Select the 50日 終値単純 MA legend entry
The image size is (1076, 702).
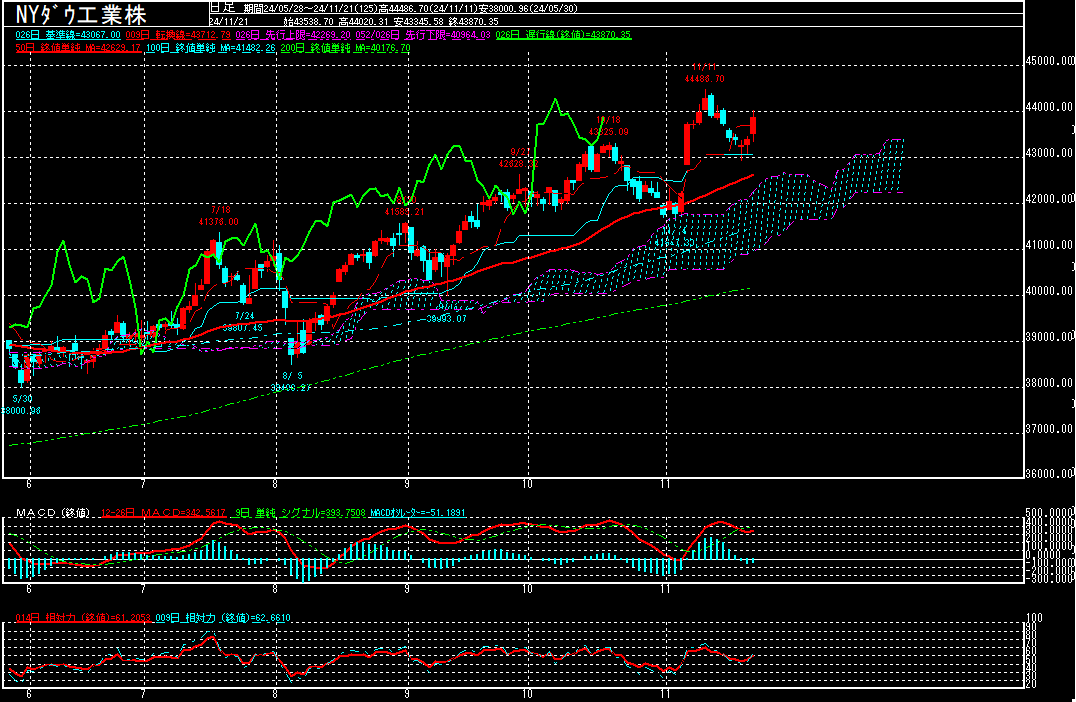pyautogui.click(x=78, y=48)
